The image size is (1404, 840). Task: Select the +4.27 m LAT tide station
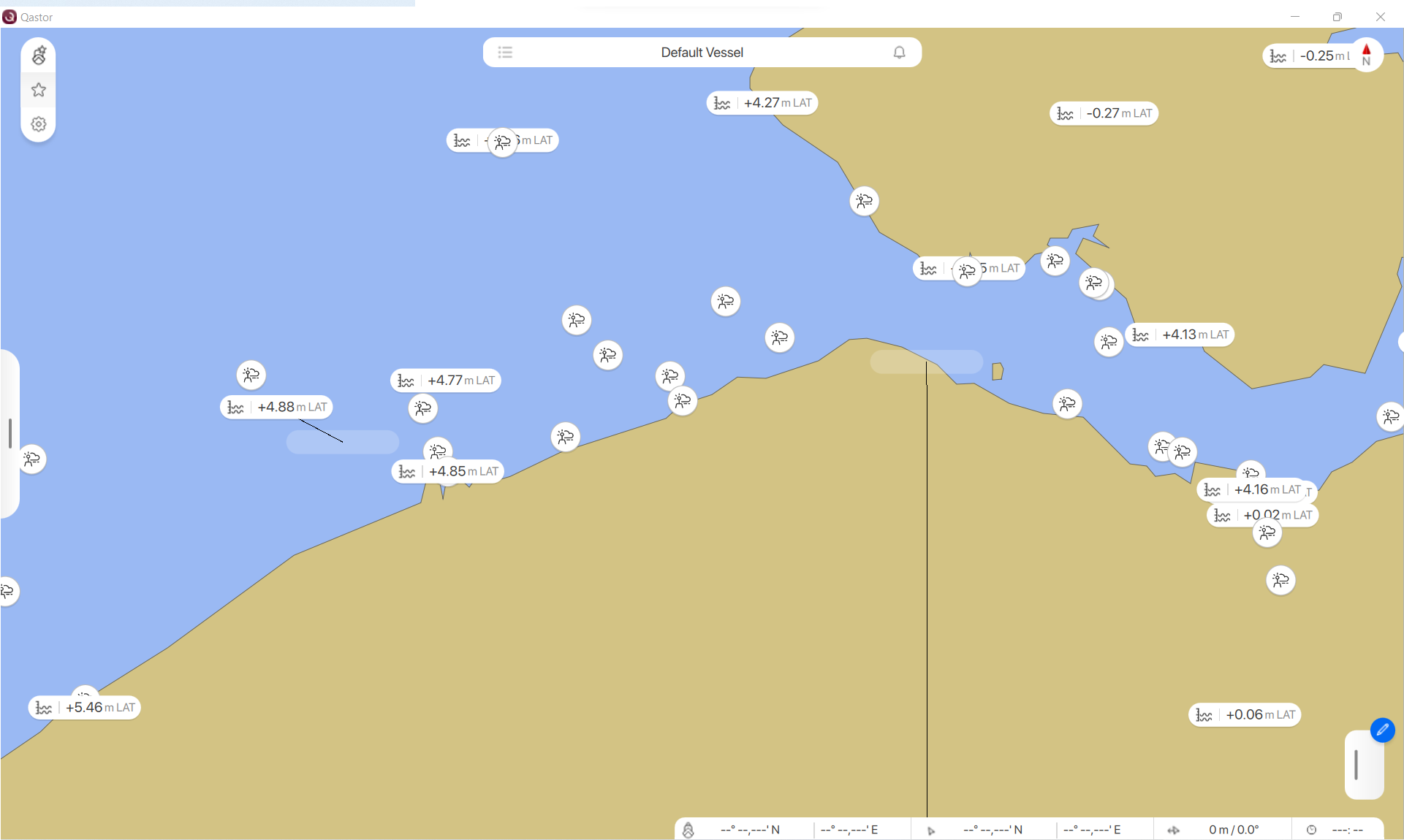tap(762, 103)
